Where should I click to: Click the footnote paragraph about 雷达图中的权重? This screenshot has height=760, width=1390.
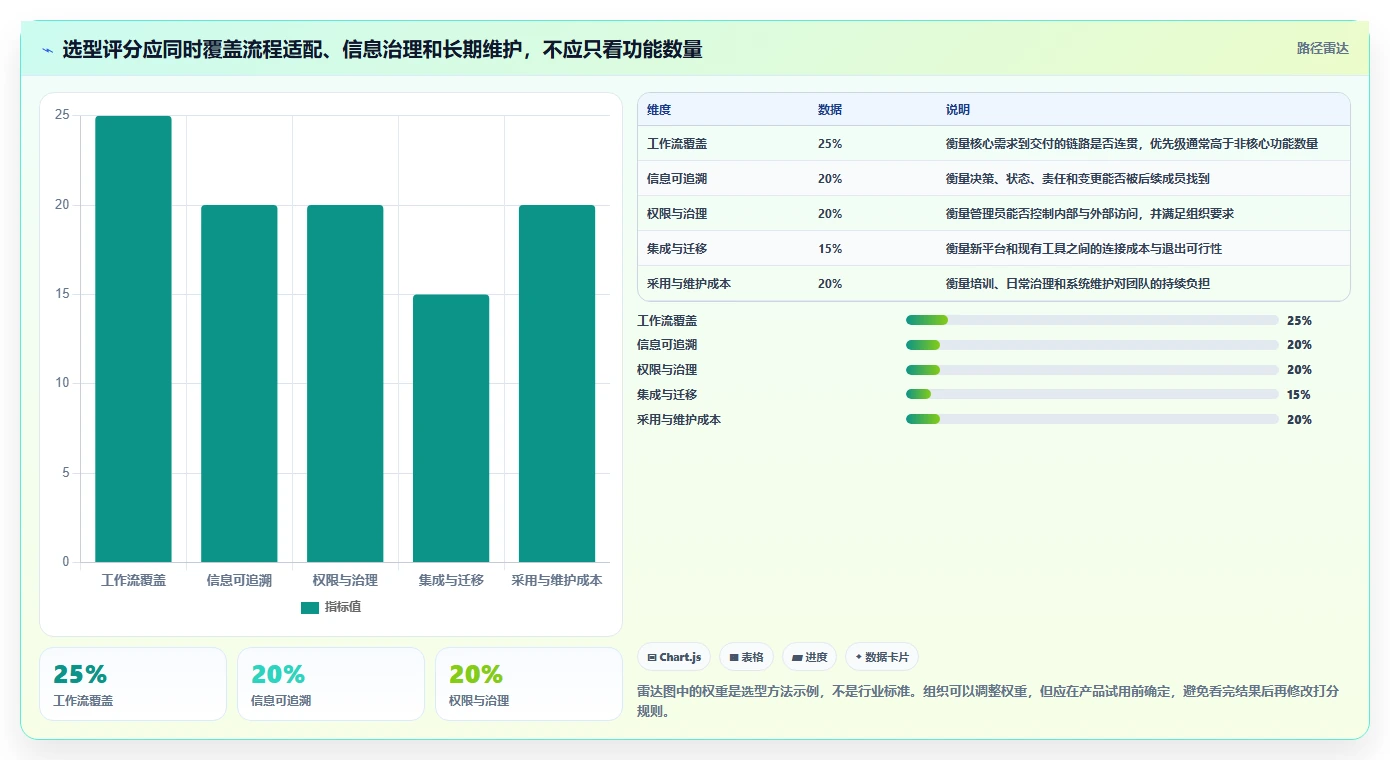988,701
